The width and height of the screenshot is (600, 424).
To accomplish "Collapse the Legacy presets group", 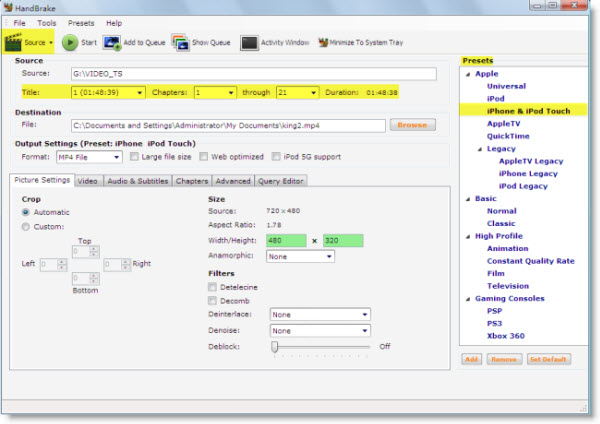I will (x=480, y=149).
